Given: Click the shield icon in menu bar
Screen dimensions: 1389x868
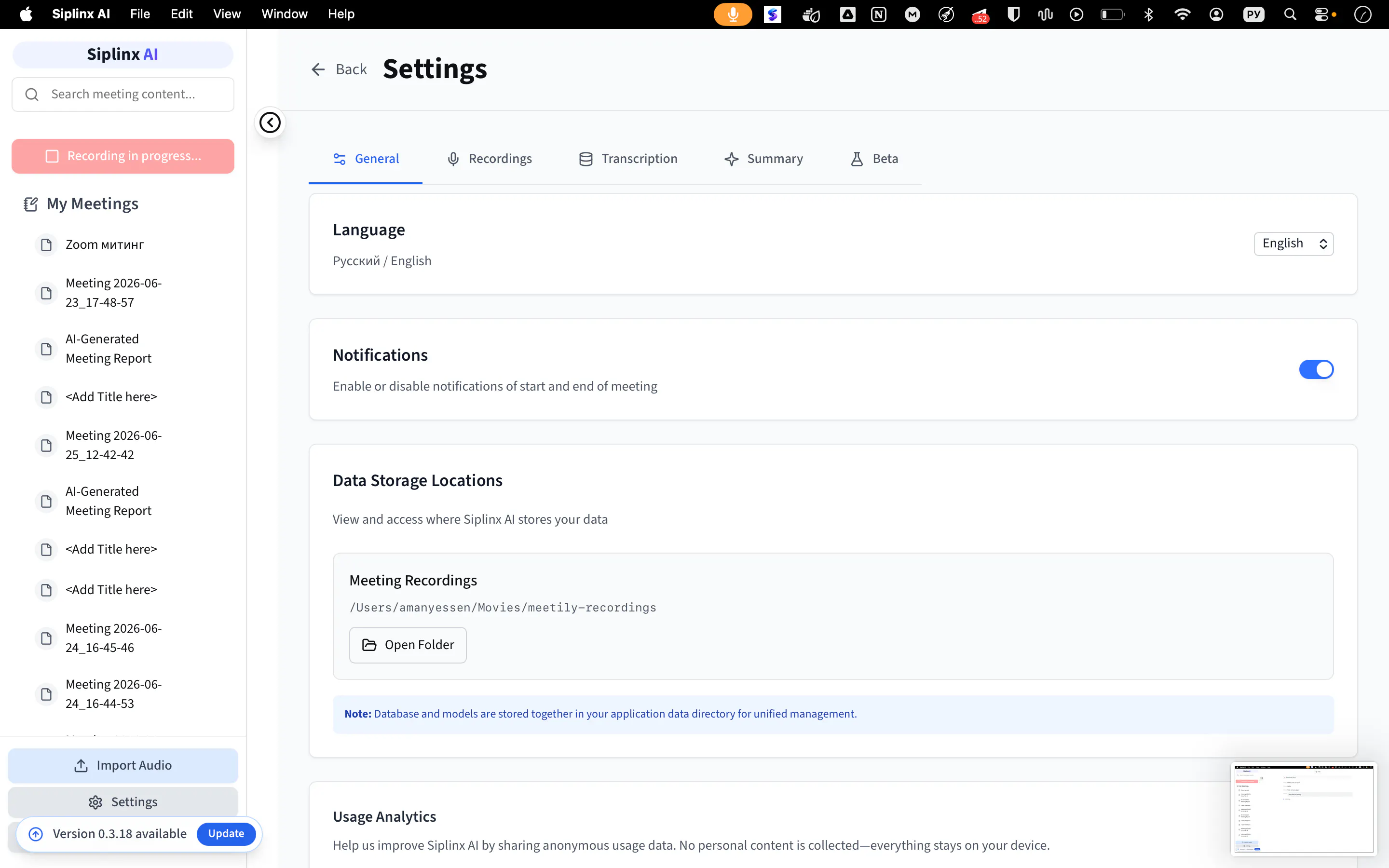Looking at the screenshot, I should [1014, 14].
